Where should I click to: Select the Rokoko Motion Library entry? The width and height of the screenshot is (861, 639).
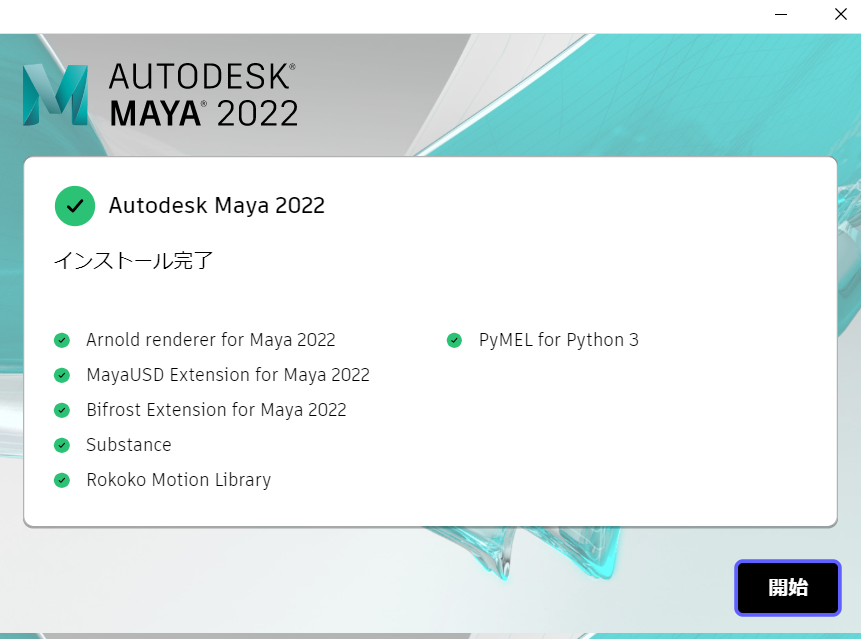pyautogui.click(x=178, y=479)
